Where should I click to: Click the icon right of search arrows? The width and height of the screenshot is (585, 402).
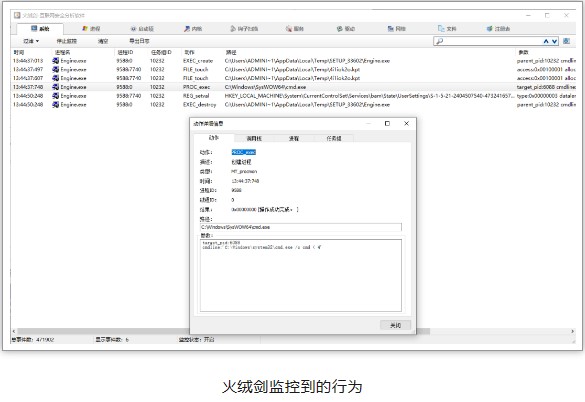(566, 41)
